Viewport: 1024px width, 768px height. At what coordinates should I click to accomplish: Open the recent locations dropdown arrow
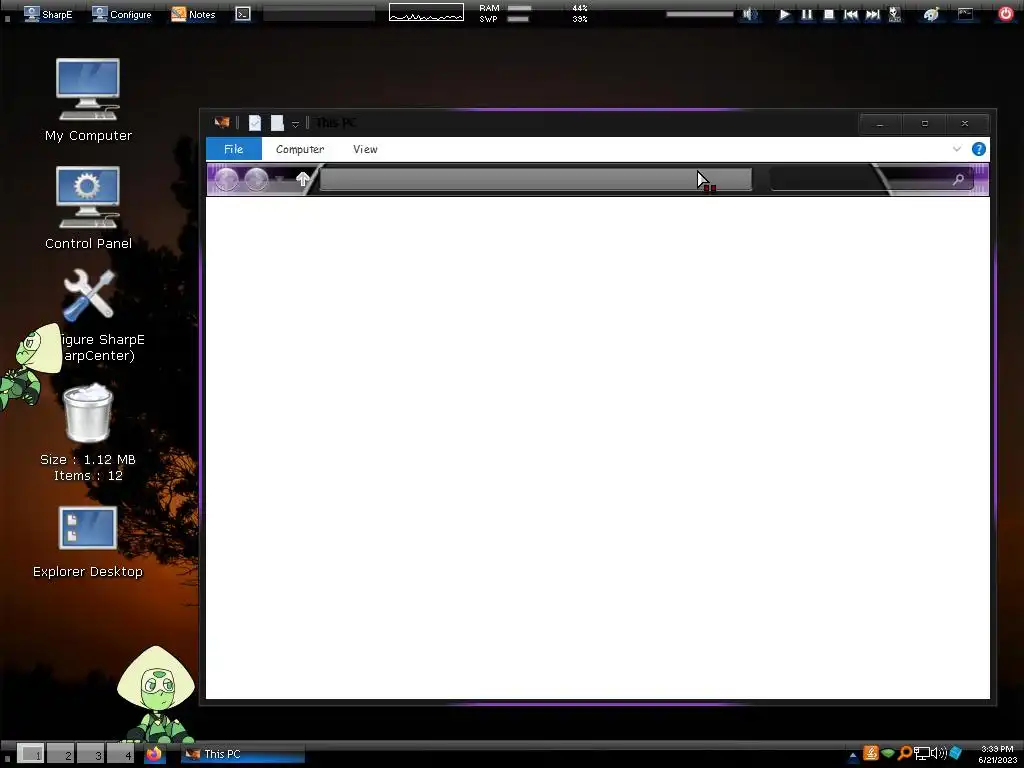(x=280, y=179)
